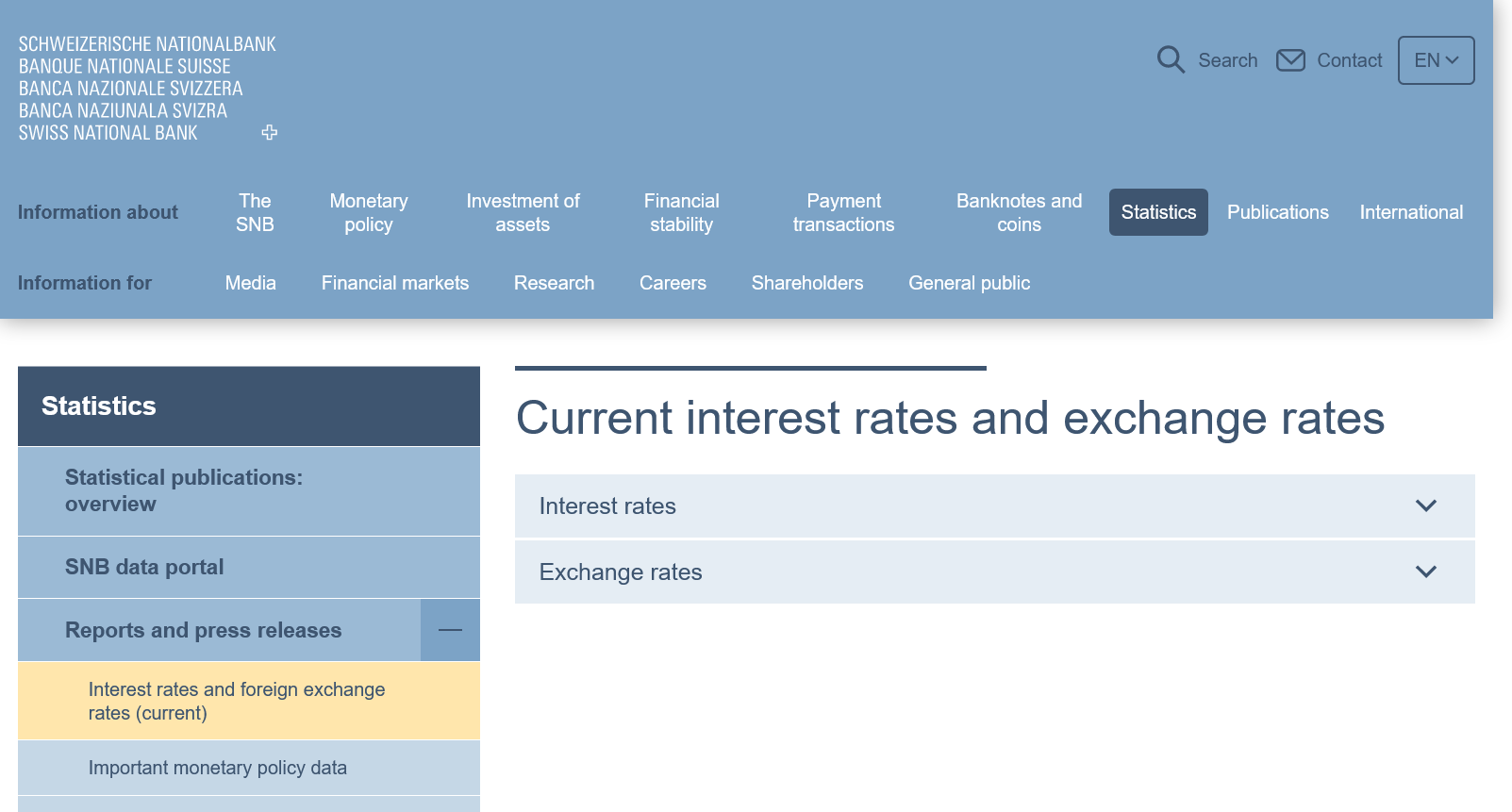
Task: Open SNB data portal in sidebar
Action: coord(144,567)
